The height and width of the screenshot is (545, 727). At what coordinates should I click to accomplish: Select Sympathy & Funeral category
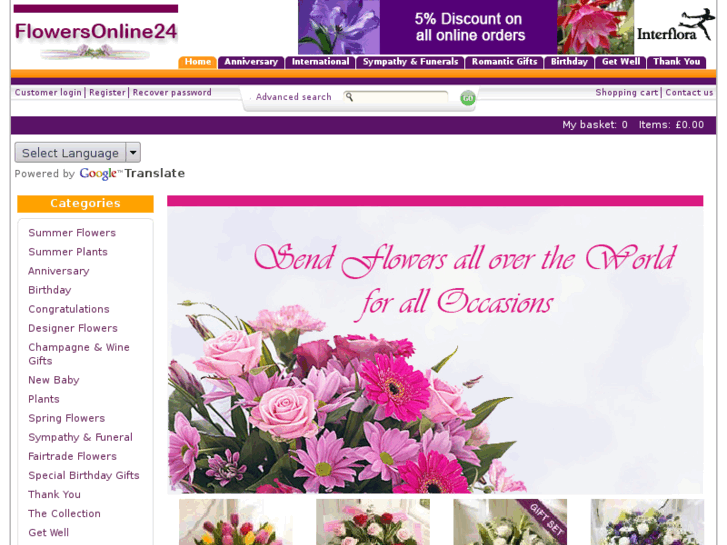(80, 437)
